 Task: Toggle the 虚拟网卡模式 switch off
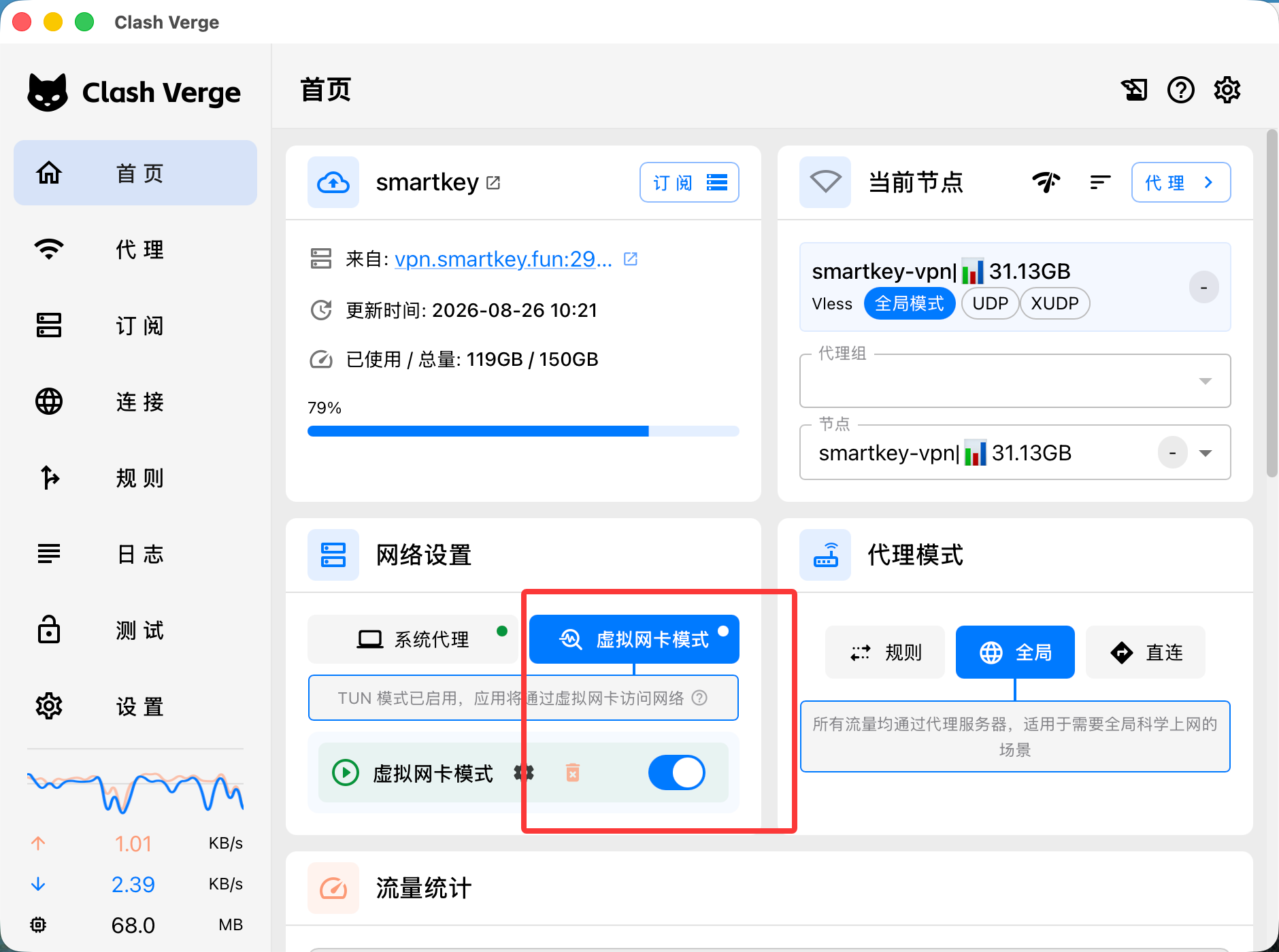pos(677,773)
